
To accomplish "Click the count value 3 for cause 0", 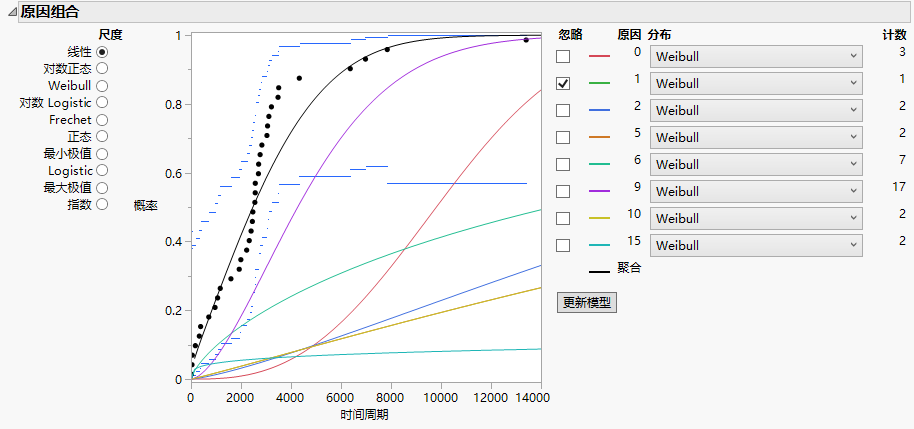I will [902, 52].
